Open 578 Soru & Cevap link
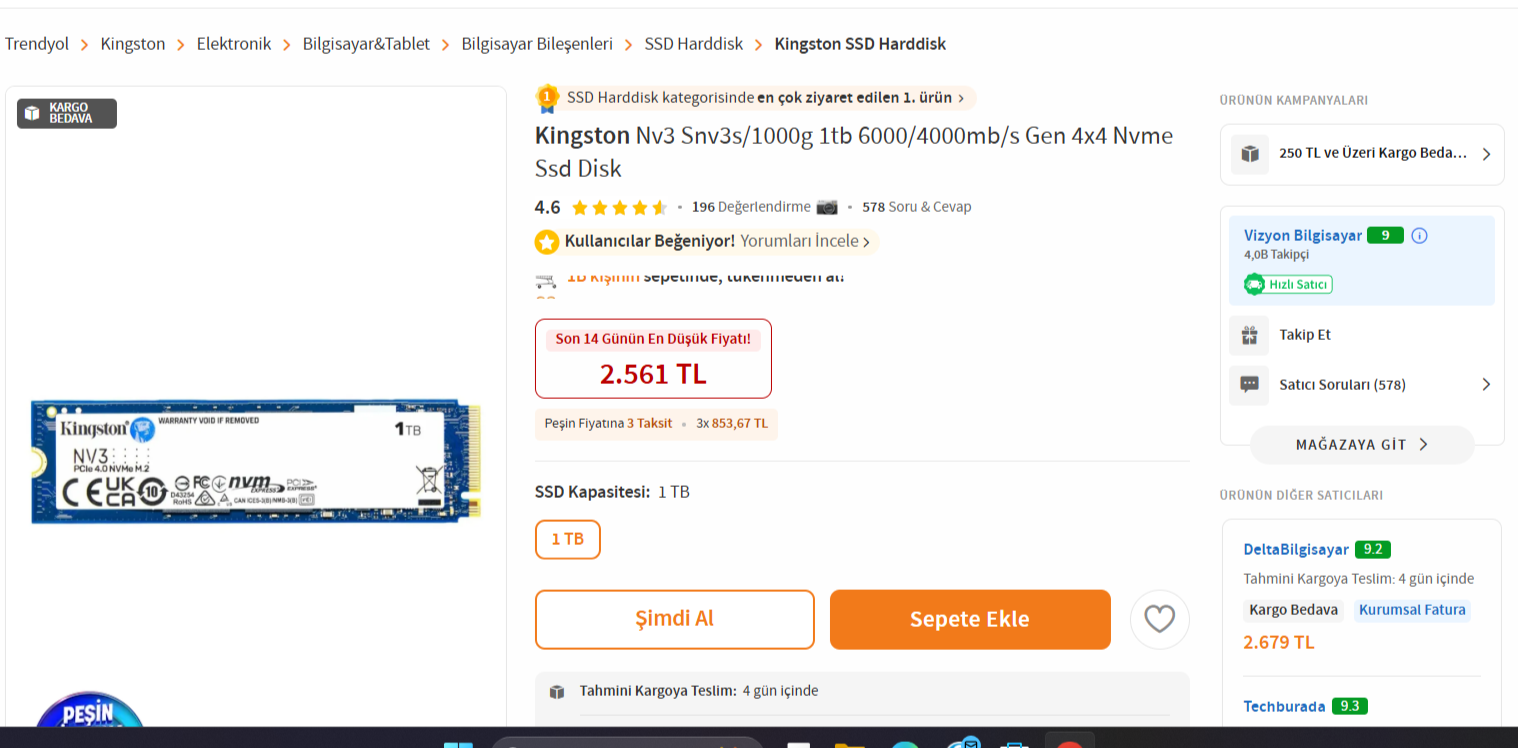Image resolution: width=1518 pixels, height=748 pixels. [x=917, y=207]
